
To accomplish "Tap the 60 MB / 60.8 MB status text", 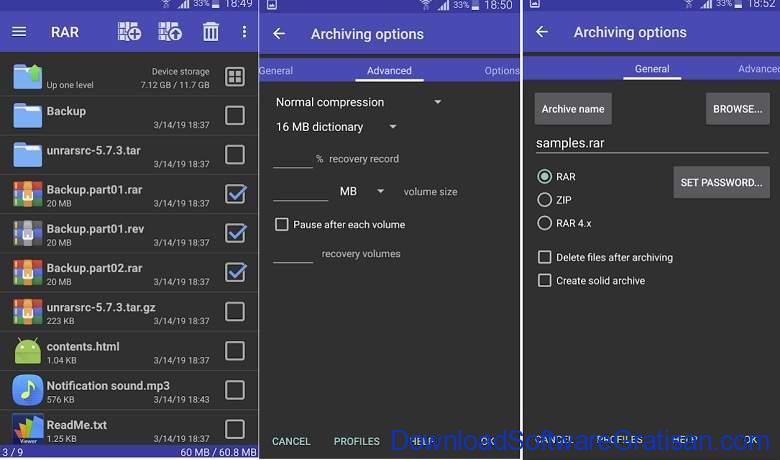I will pyautogui.click(x=218, y=452).
